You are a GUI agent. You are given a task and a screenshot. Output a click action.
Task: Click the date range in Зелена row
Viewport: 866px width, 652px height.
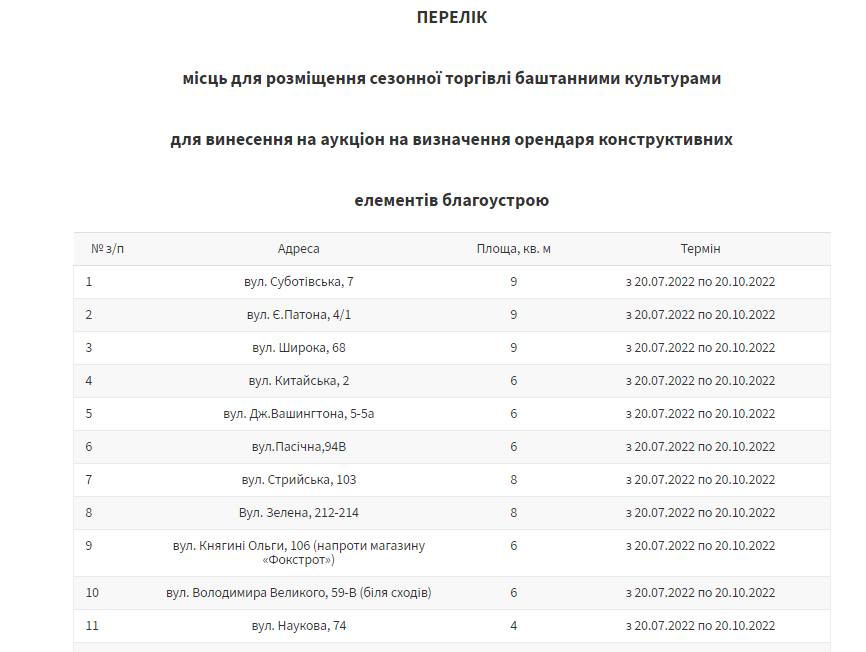click(x=700, y=513)
